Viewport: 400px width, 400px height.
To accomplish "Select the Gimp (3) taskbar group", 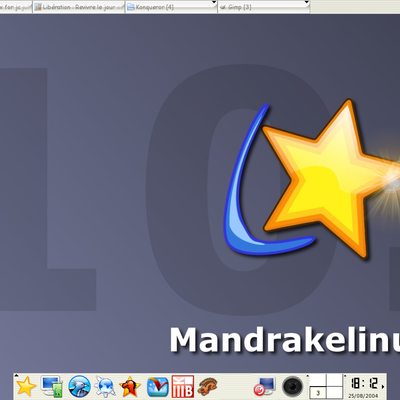I will tap(264, 7).
